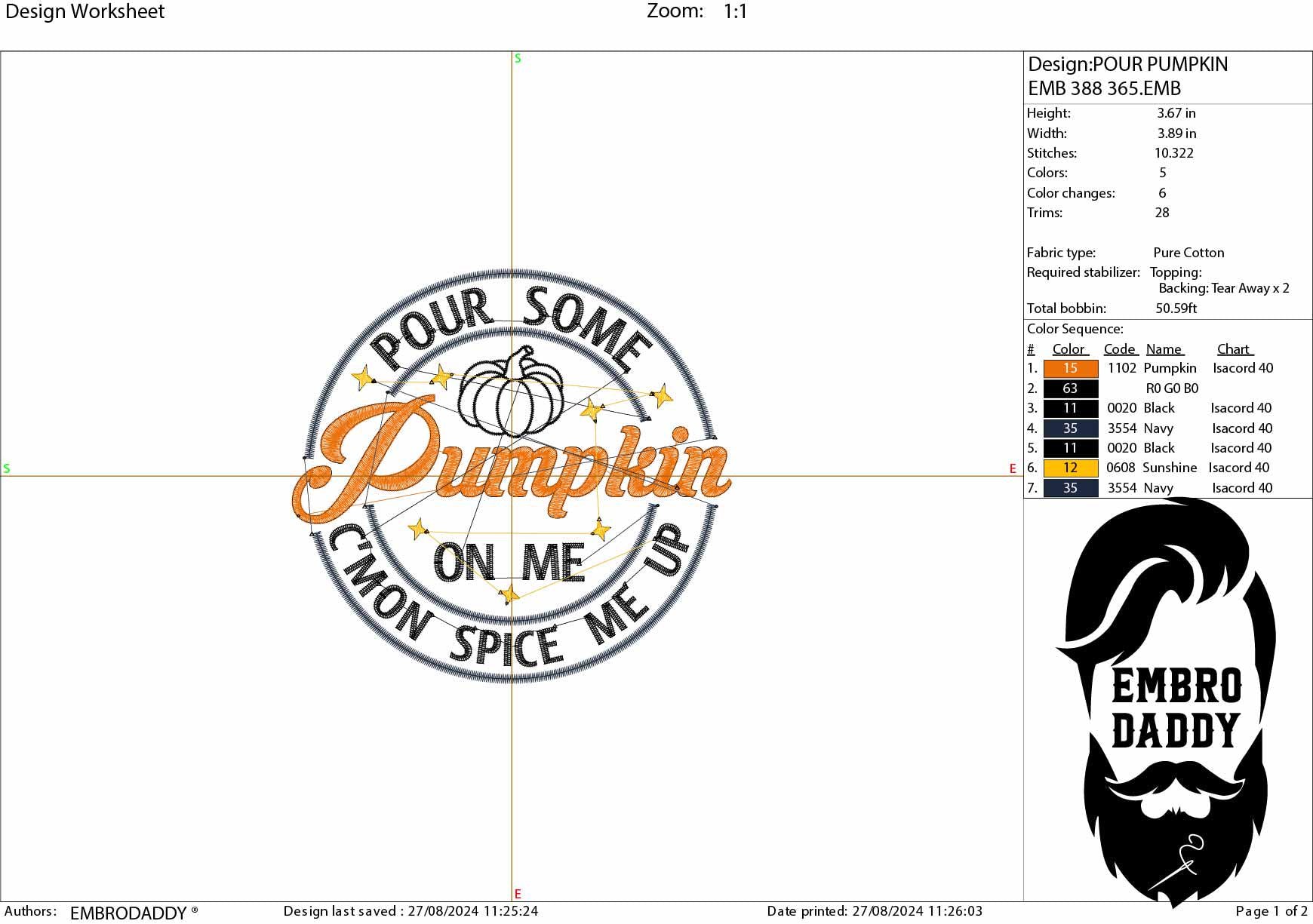The height and width of the screenshot is (924, 1313).
Task: Click the 'Color' column header
Action: pyautogui.click(x=1070, y=349)
